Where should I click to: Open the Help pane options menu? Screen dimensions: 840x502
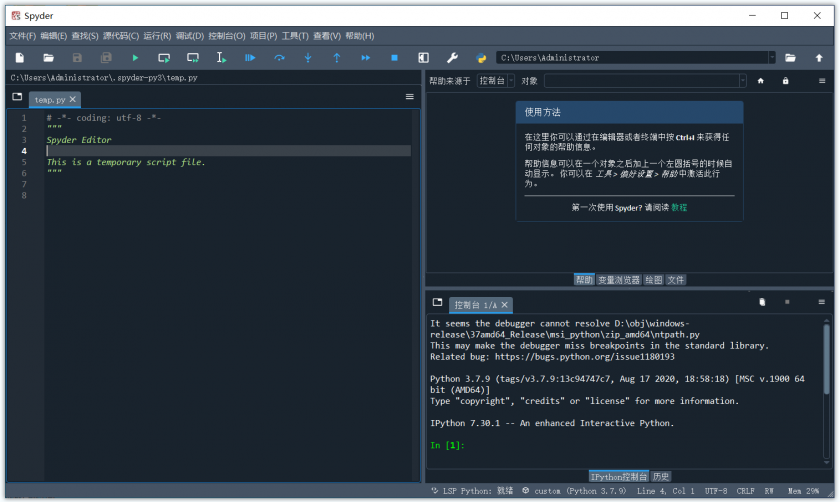(822, 81)
